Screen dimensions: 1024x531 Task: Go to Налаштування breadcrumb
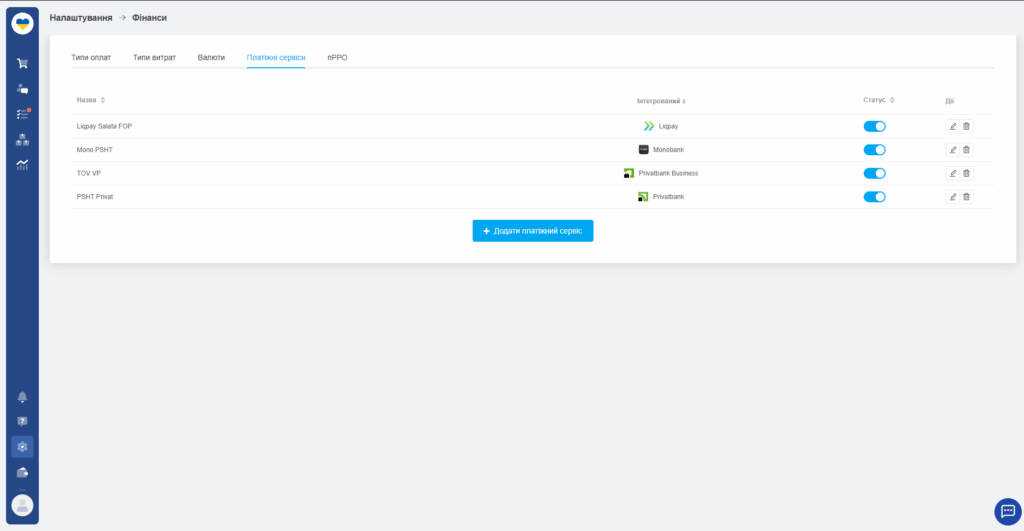click(81, 18)
